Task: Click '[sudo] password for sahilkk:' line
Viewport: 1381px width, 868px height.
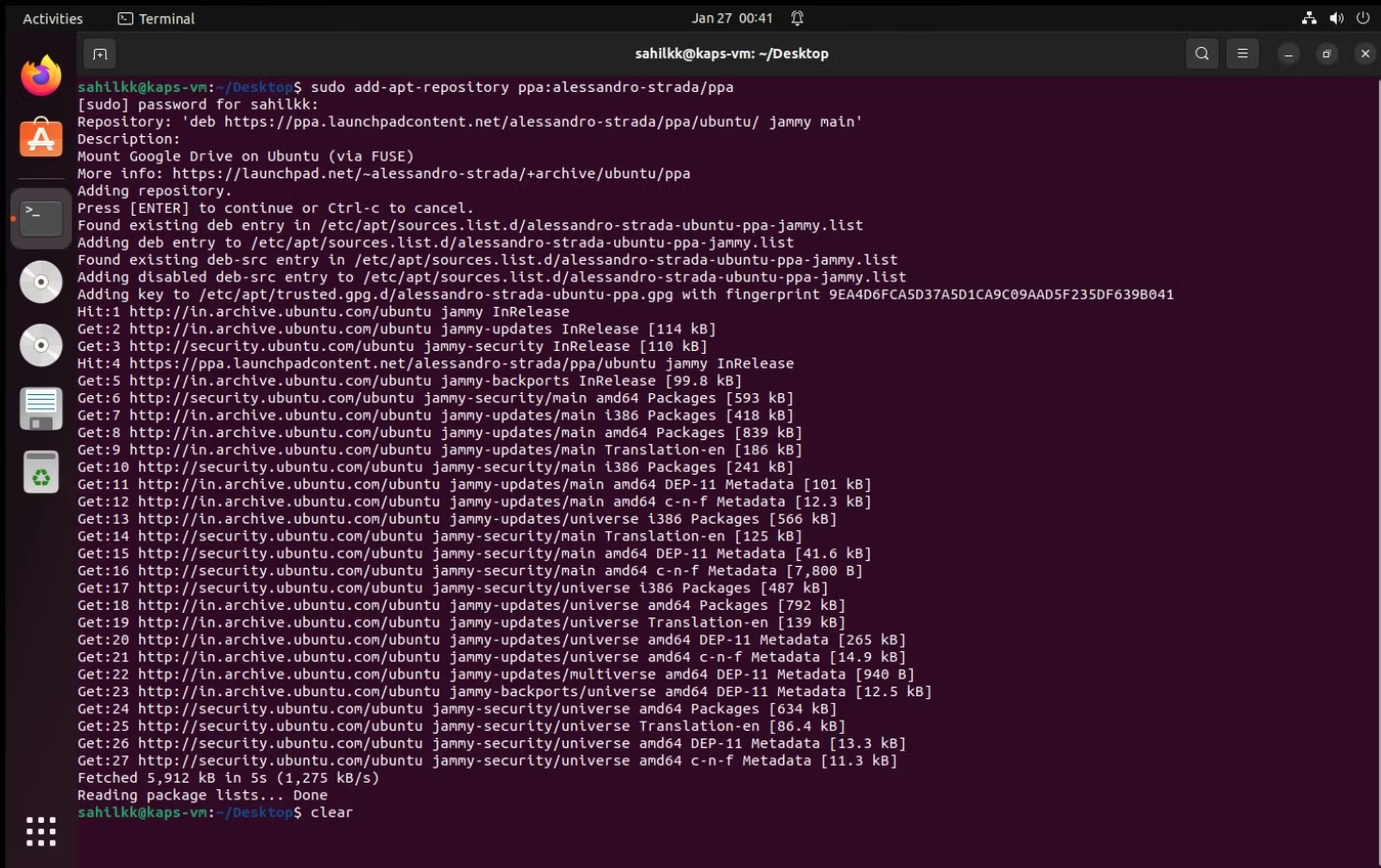Action: coord(198,104)
